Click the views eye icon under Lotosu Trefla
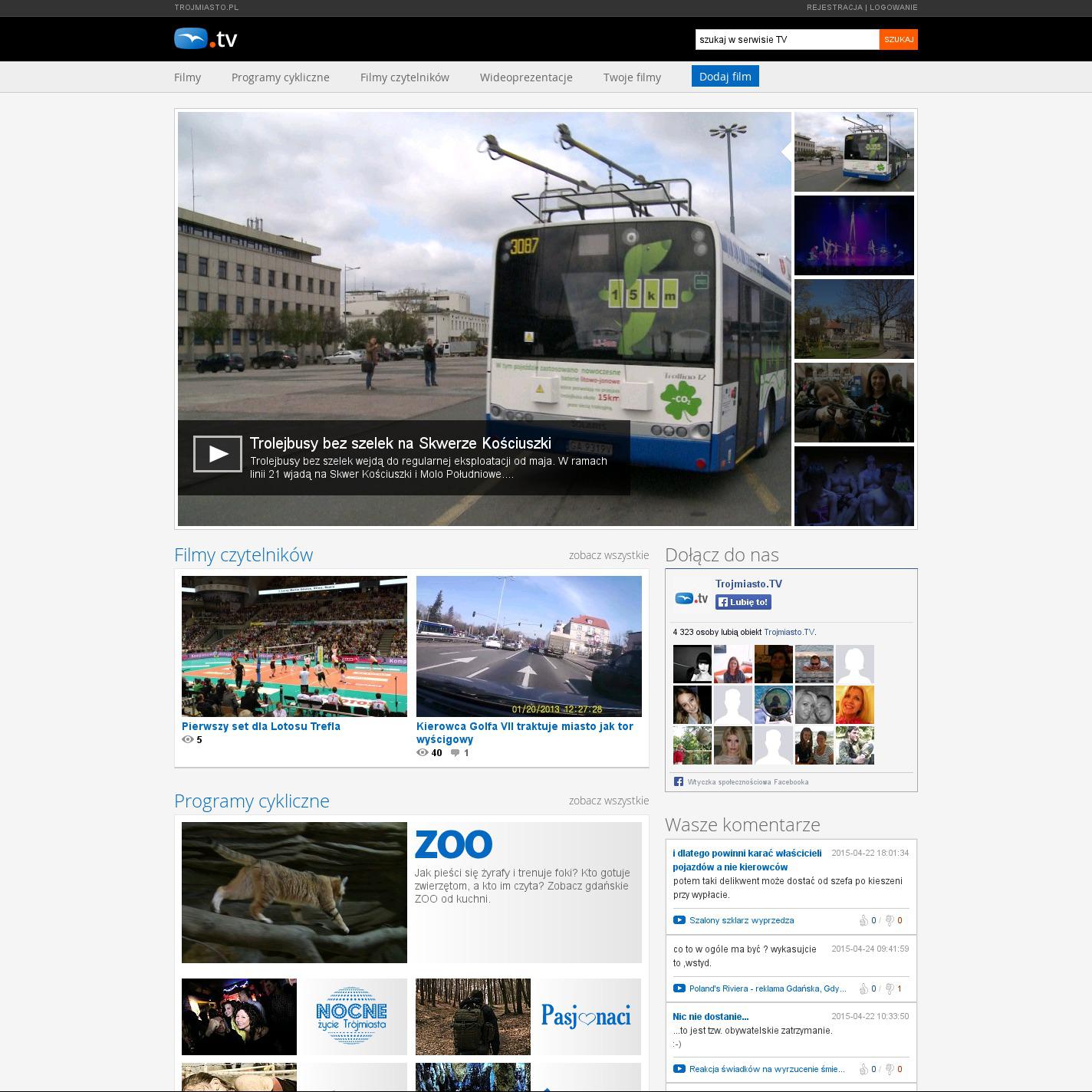Viewport: 1092px width, 1092px height. click(x=188, y=740)
